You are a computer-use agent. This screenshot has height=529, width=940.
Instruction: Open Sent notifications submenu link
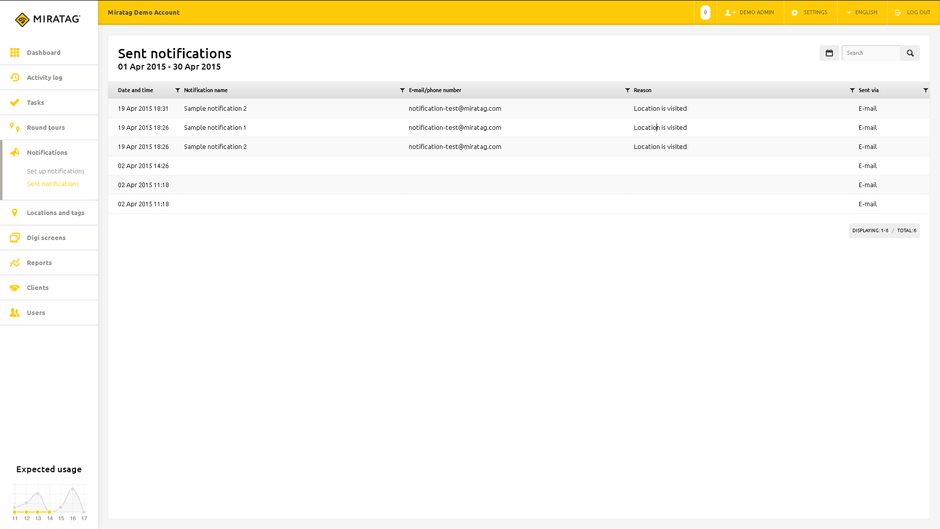[53, 184]
